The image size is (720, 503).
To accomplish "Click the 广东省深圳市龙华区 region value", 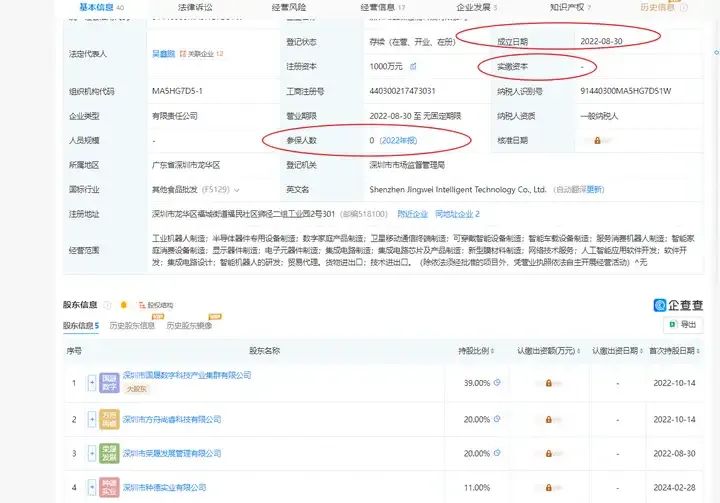I will pyautogui.click(x=186, y=165).
